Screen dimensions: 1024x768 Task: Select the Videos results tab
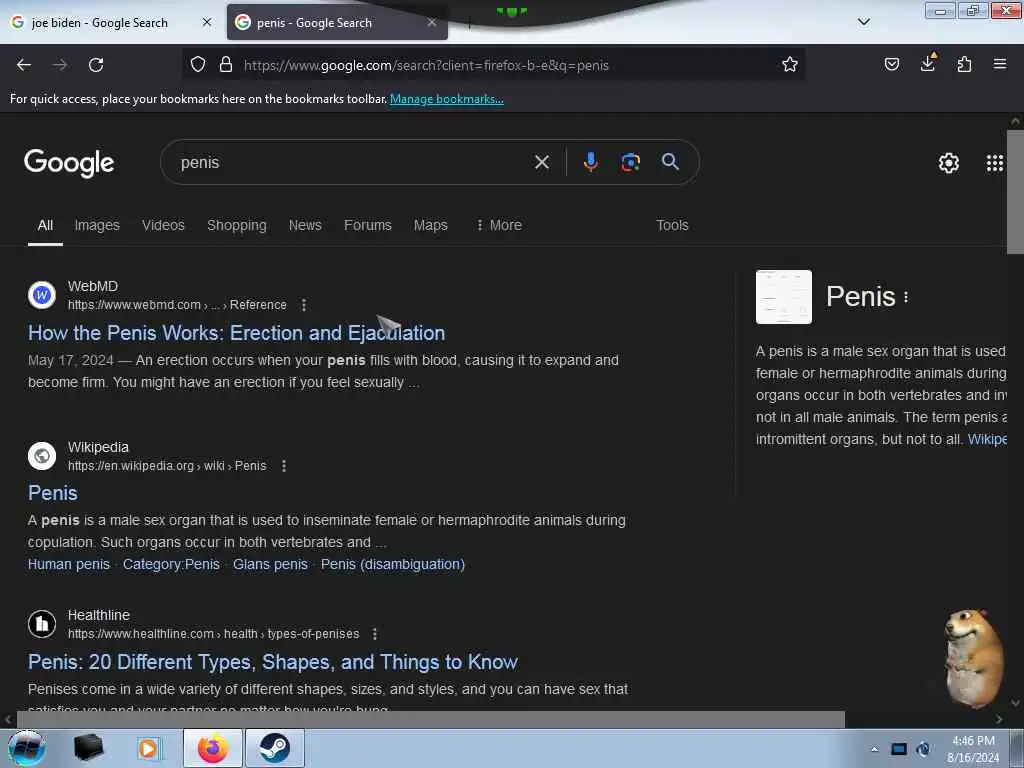click(x=163, y=225)
